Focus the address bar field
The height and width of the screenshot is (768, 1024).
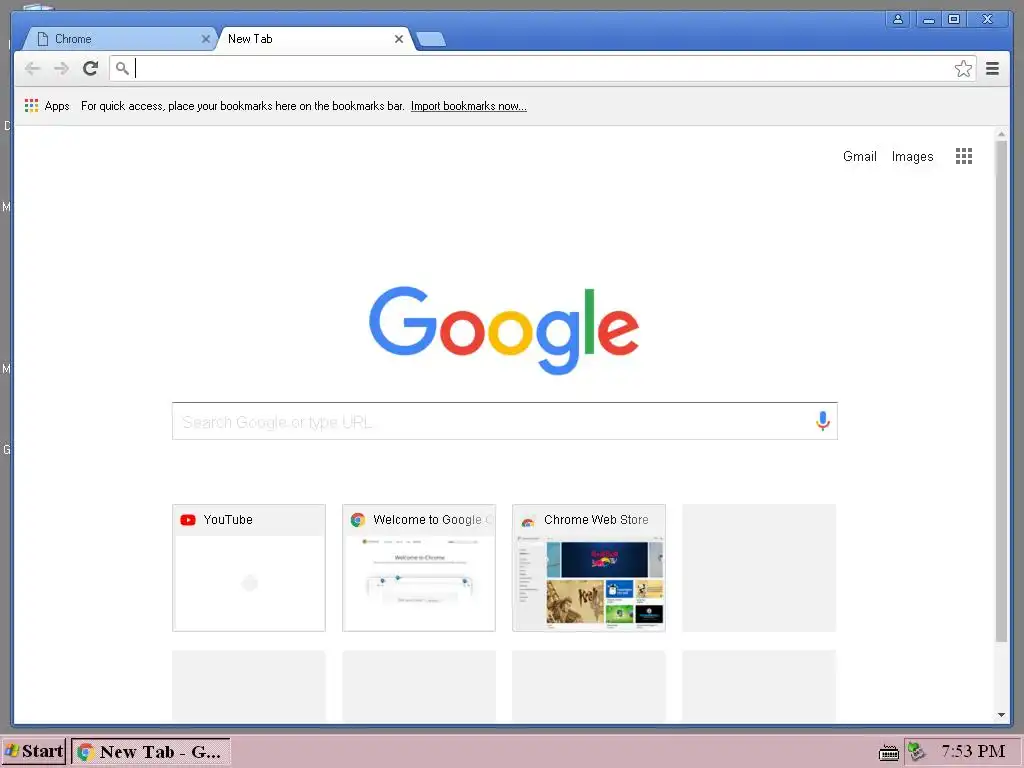(x=542, y=69)
